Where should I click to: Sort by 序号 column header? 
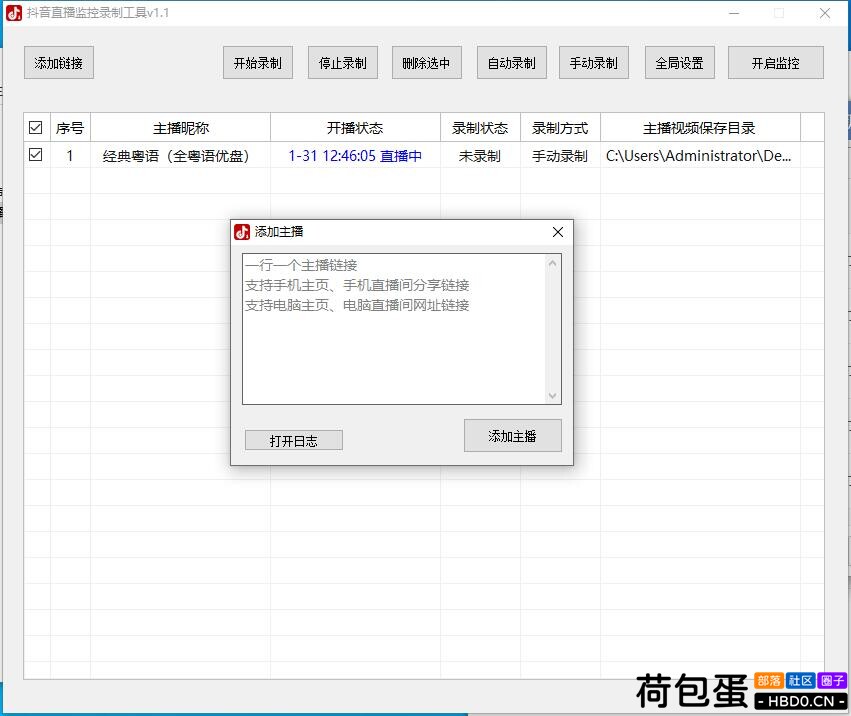coord(70,128)
